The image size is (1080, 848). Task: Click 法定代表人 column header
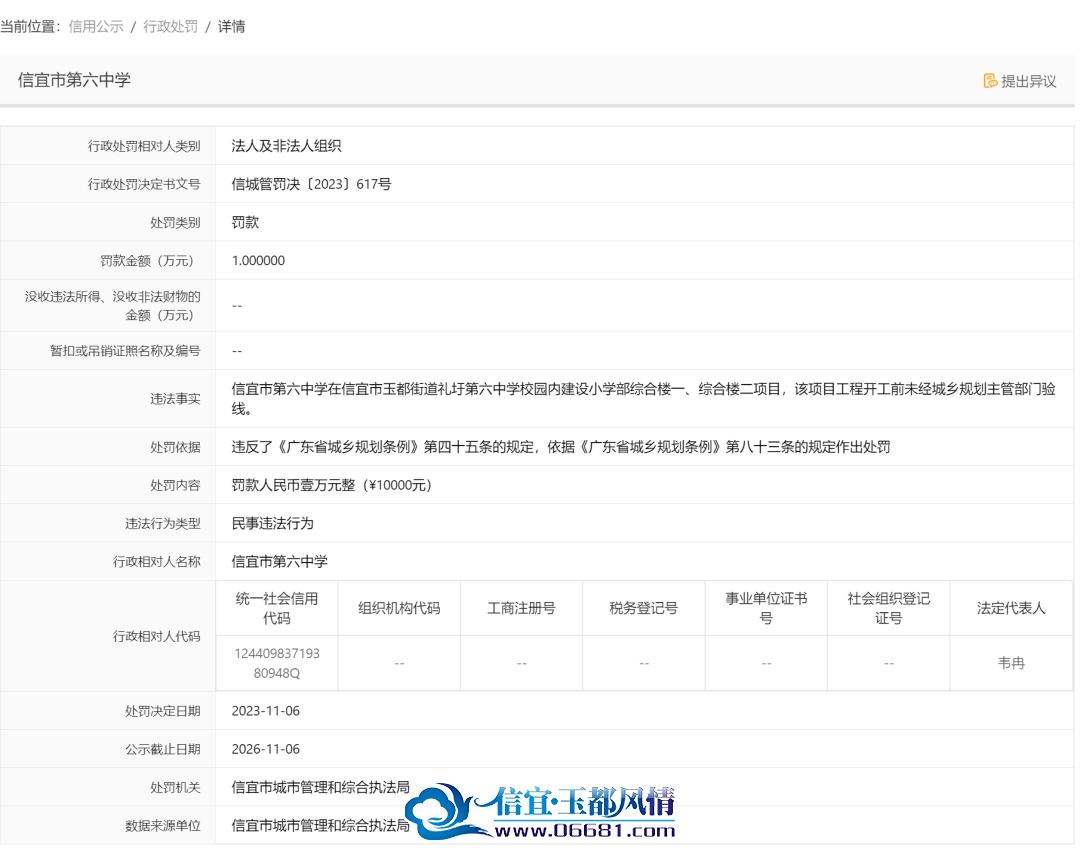click(x=1011, y=609)
